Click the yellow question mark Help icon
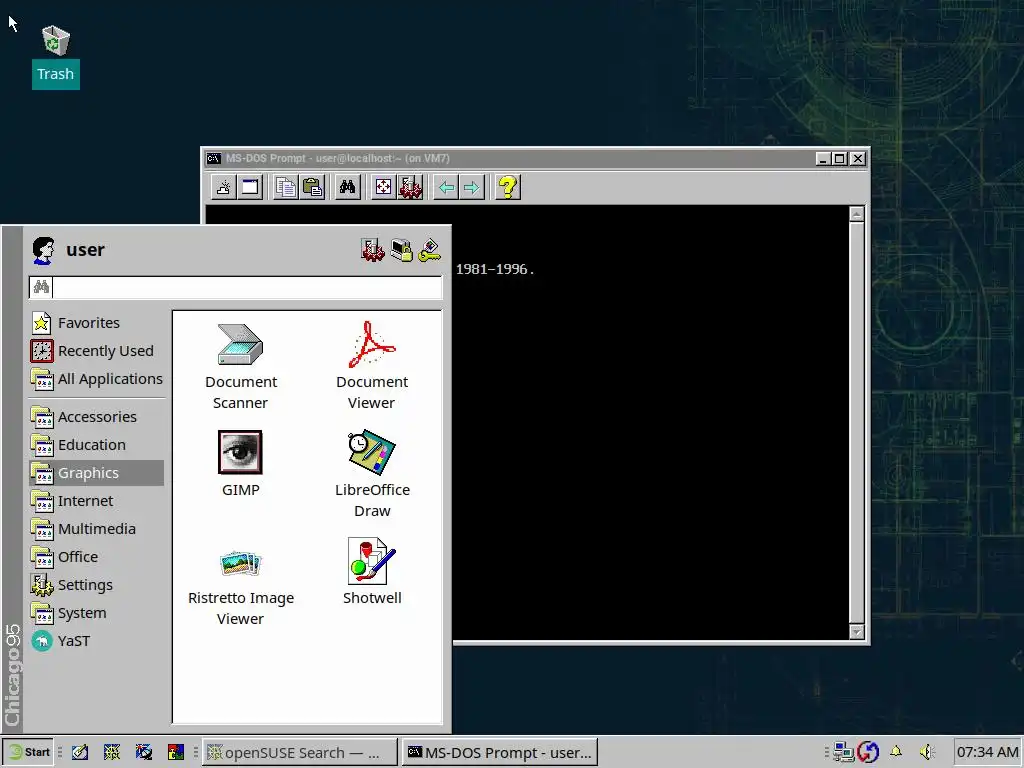The width and height of the screenshot is (1024, 768). click(507, 187)
